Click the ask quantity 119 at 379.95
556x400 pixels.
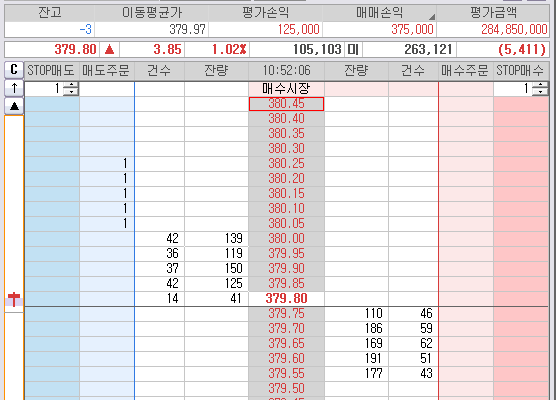point(216,254)
